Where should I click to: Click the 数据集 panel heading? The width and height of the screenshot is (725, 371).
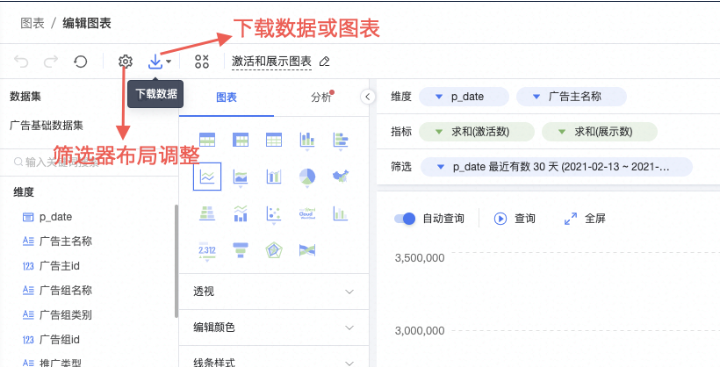pos(25,97)
